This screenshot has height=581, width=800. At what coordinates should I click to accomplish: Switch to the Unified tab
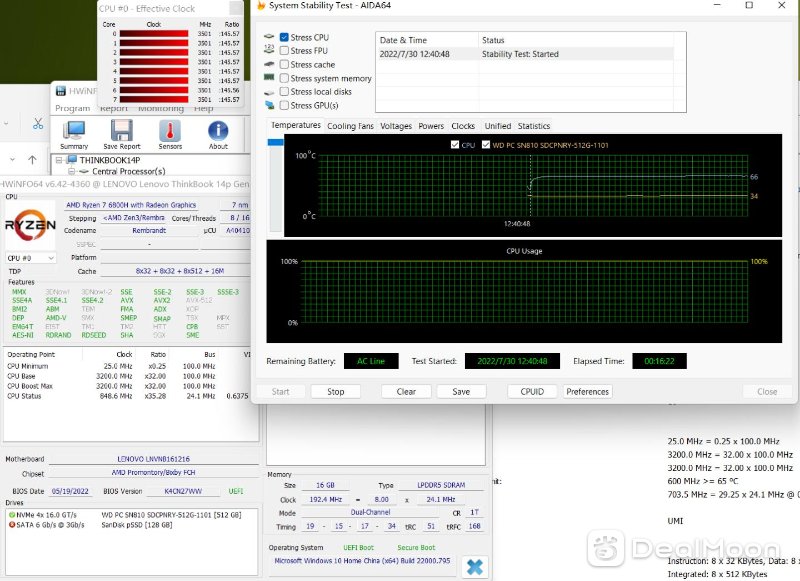tap(497, 126)
